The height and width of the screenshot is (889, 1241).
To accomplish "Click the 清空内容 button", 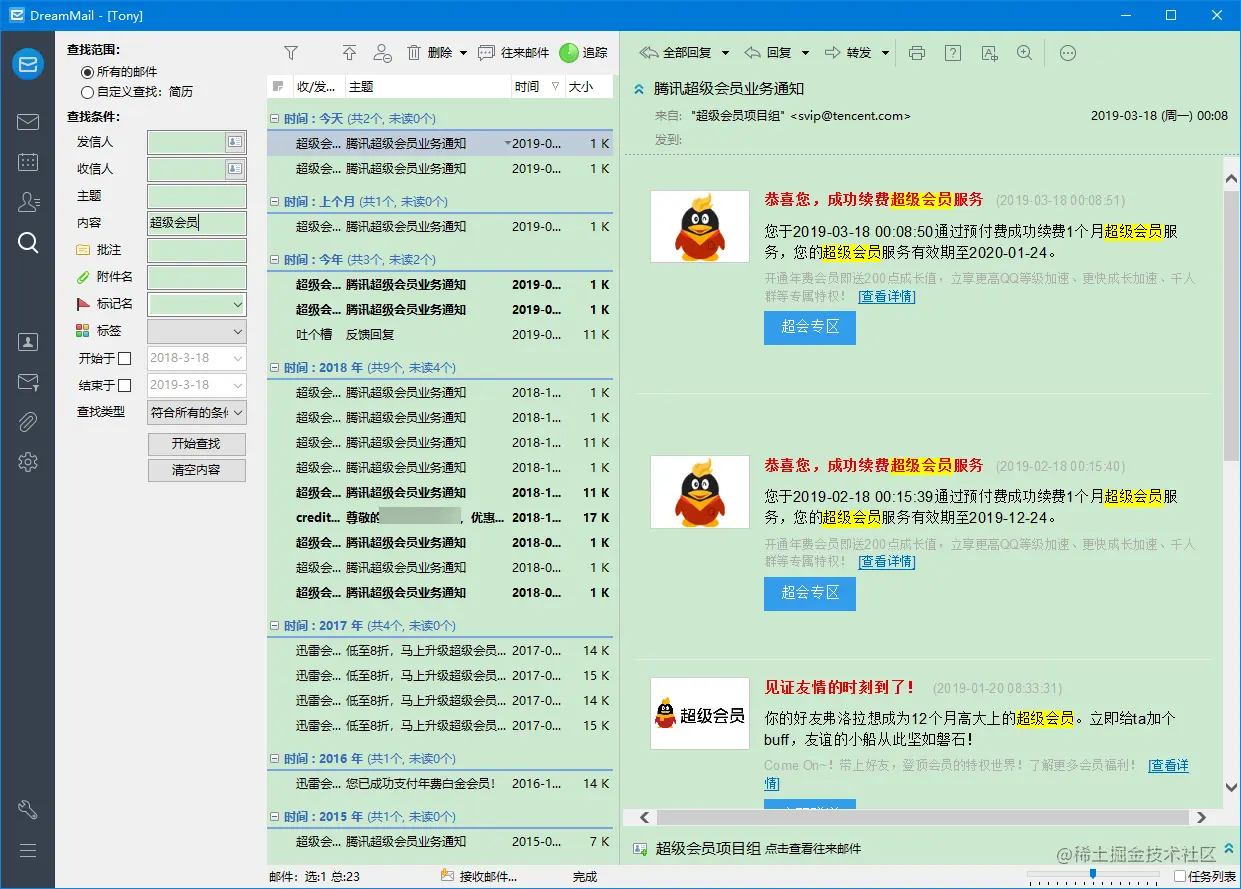I will click(x=196, y=470).
